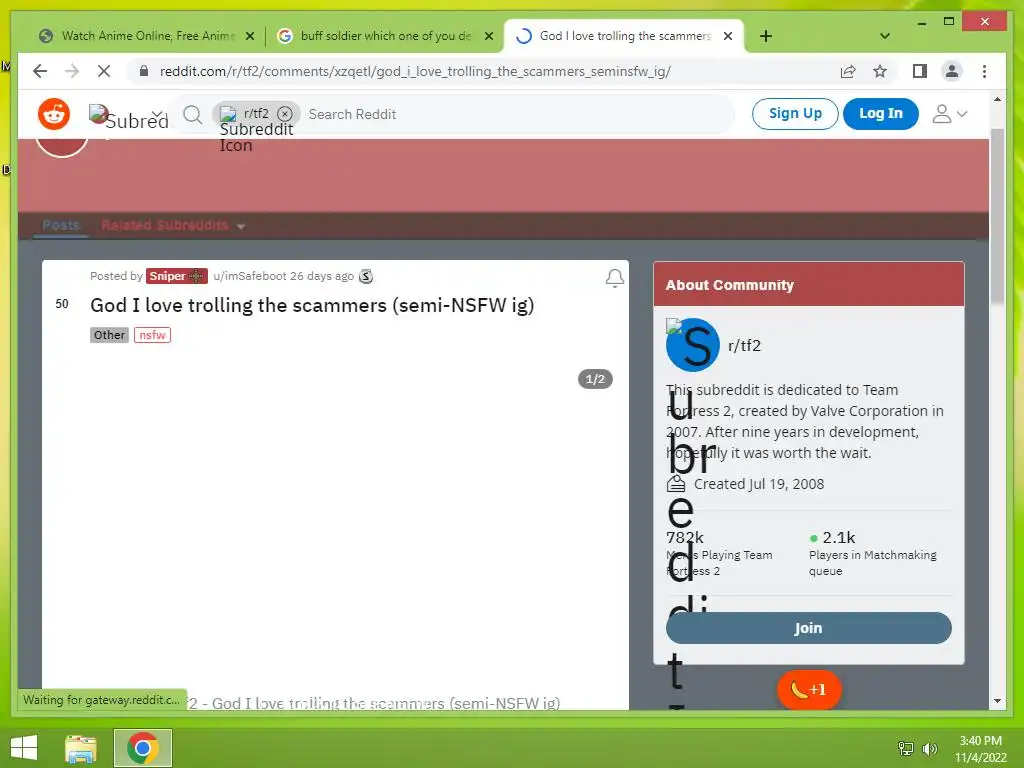This screenshot has height=768, width=1024.
Task: Click the Reddit snoo logo
Action: point(54,114)
